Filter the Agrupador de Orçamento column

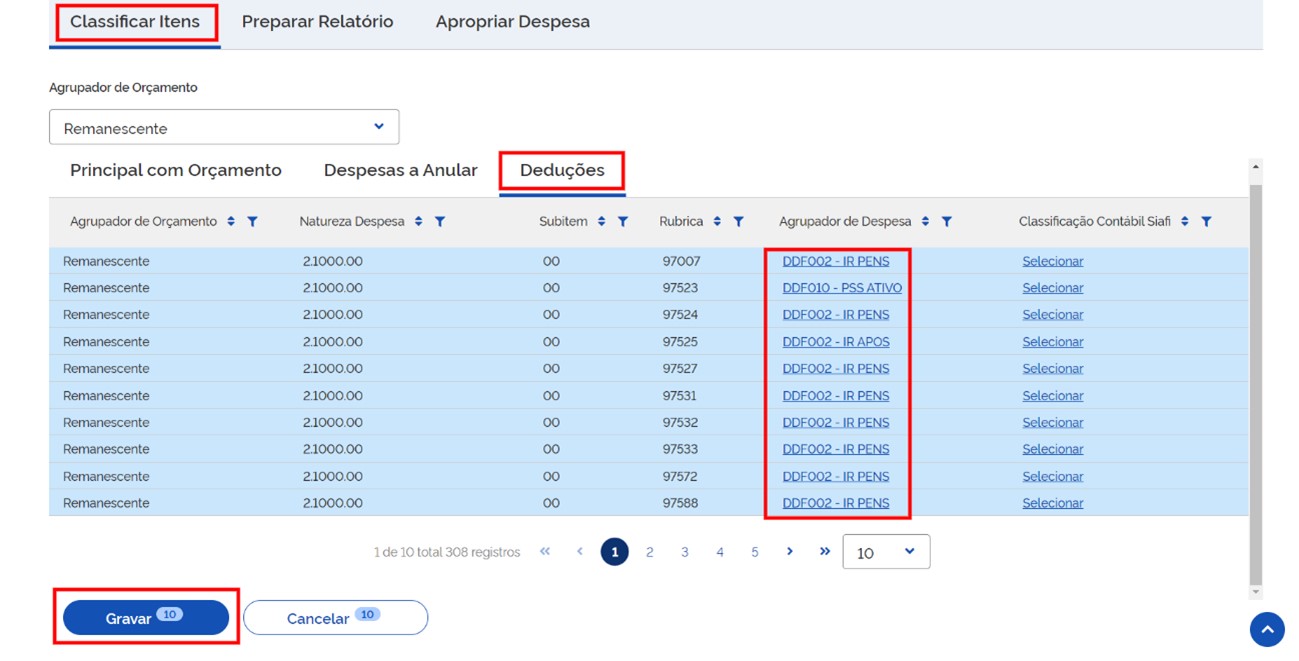point(252,222)
